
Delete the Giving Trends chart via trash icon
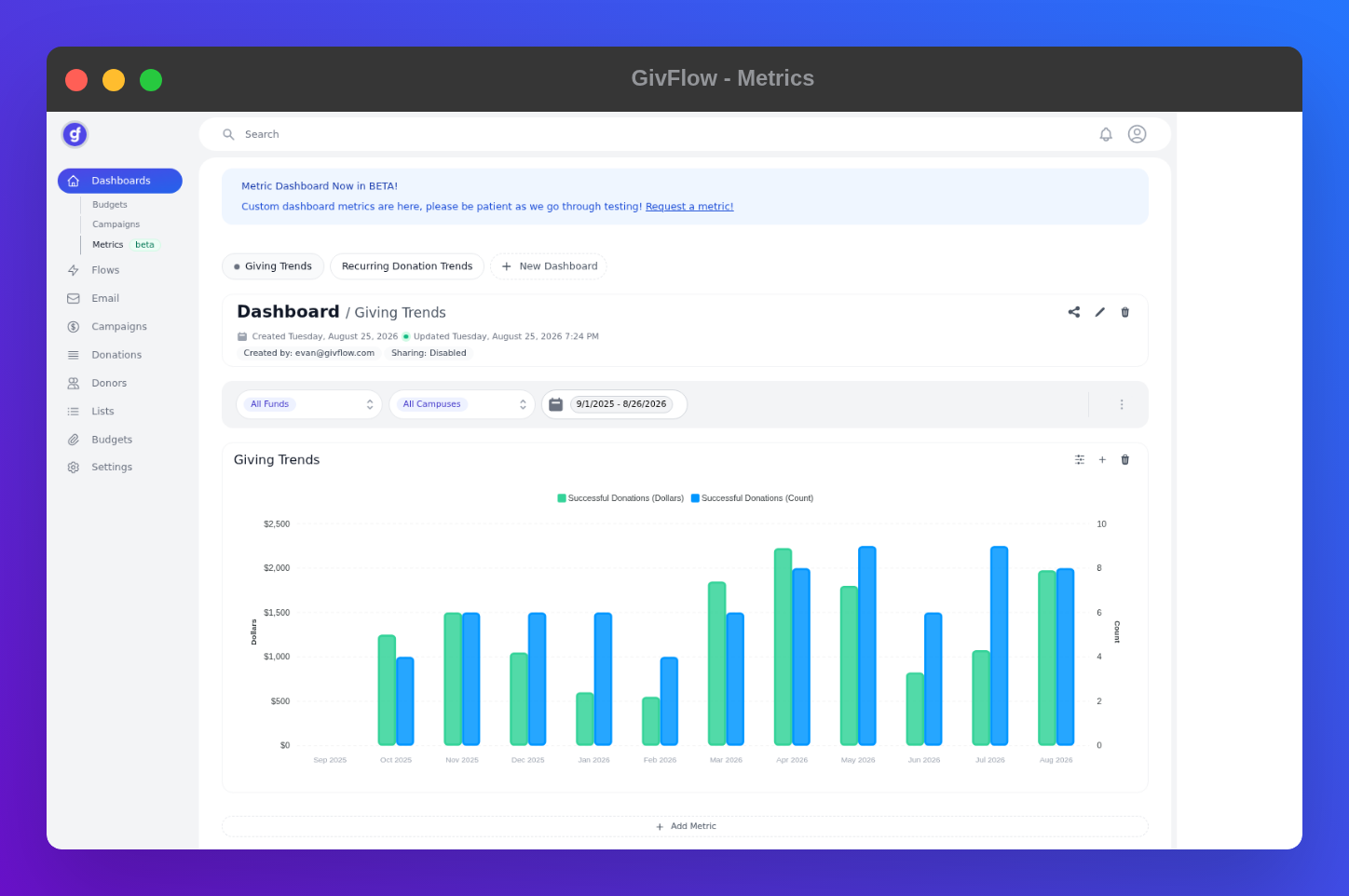point(1124,460)
